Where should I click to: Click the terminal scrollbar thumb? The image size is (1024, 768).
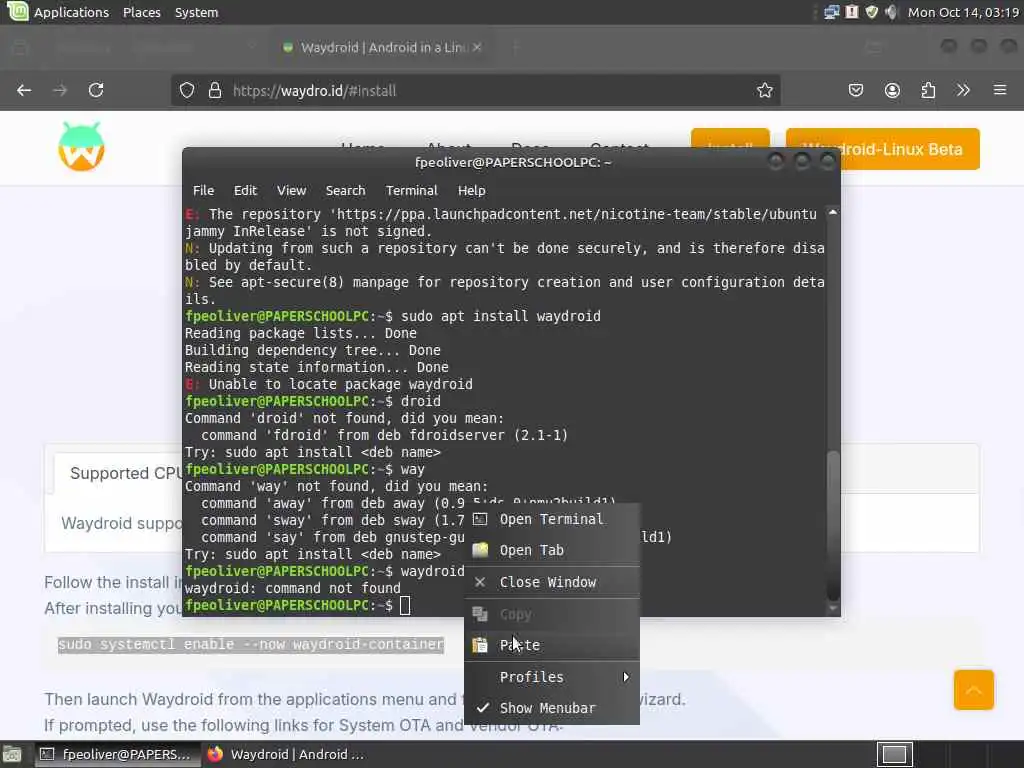(833, 525)
